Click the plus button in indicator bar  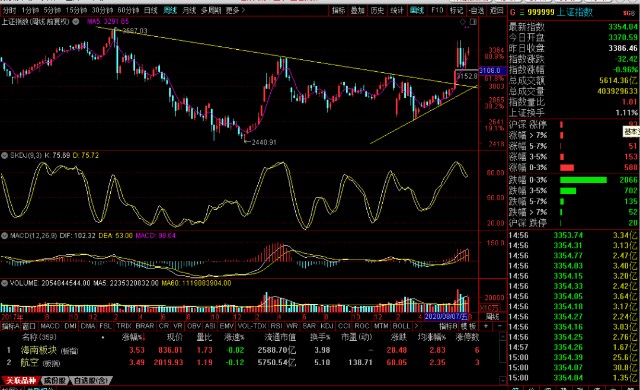(486, 326)
